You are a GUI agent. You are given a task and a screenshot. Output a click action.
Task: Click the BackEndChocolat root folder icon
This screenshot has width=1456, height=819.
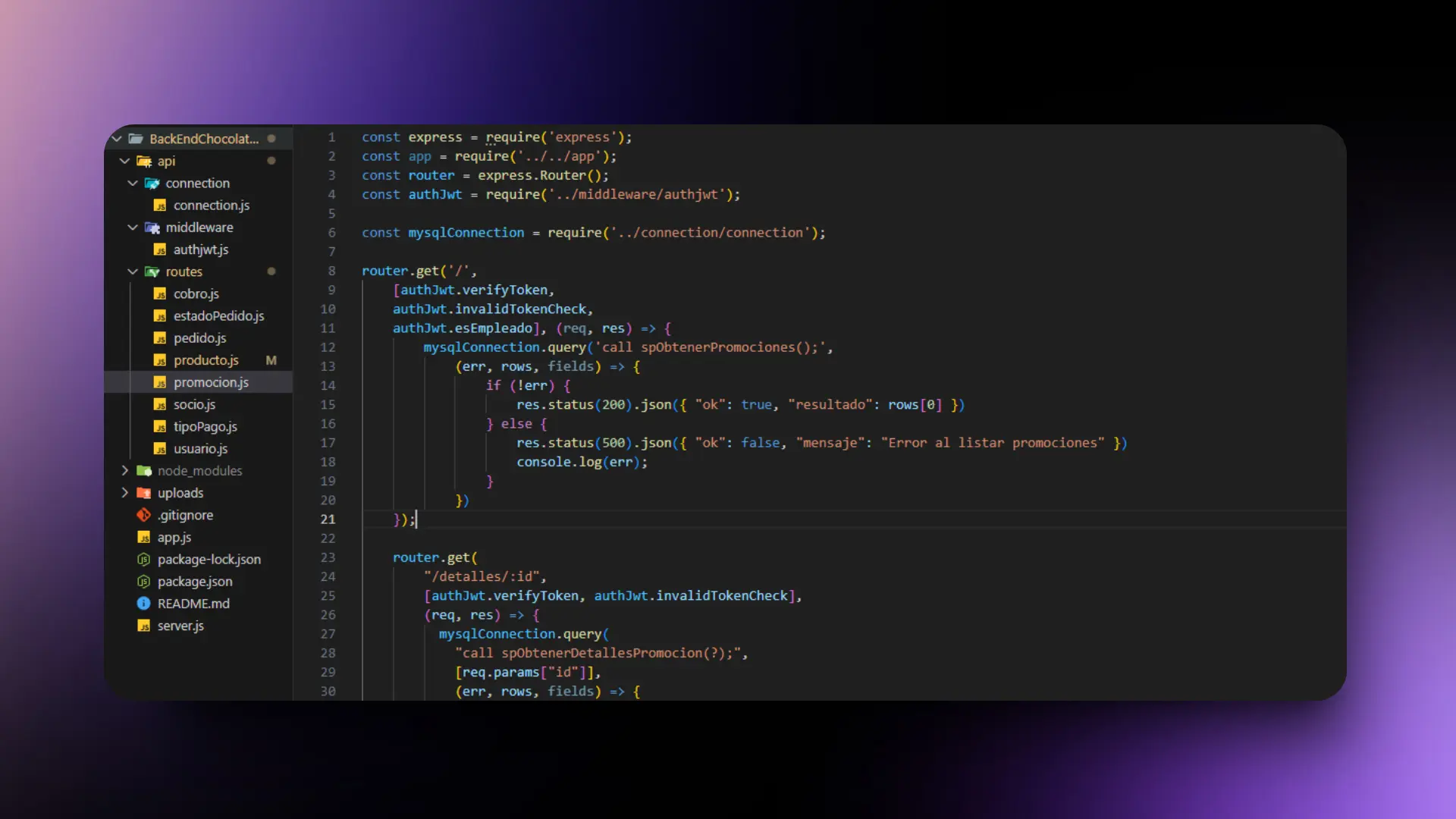[136, 139]
